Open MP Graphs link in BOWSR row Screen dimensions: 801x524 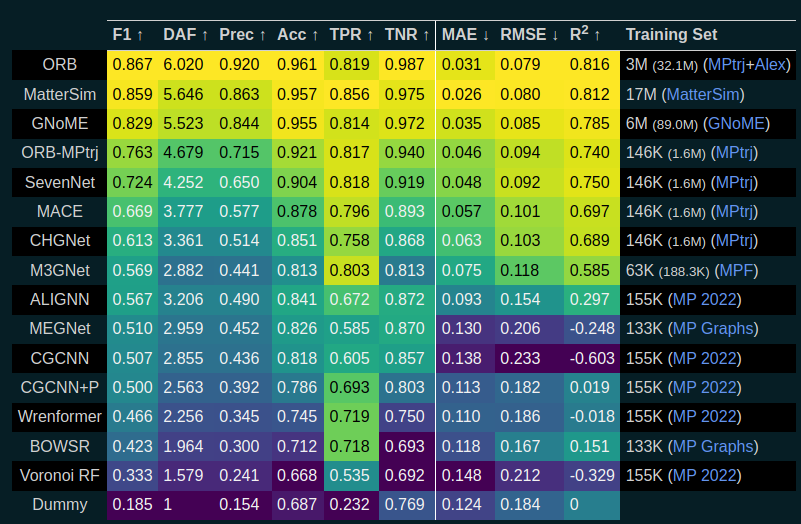click(713, 446)
